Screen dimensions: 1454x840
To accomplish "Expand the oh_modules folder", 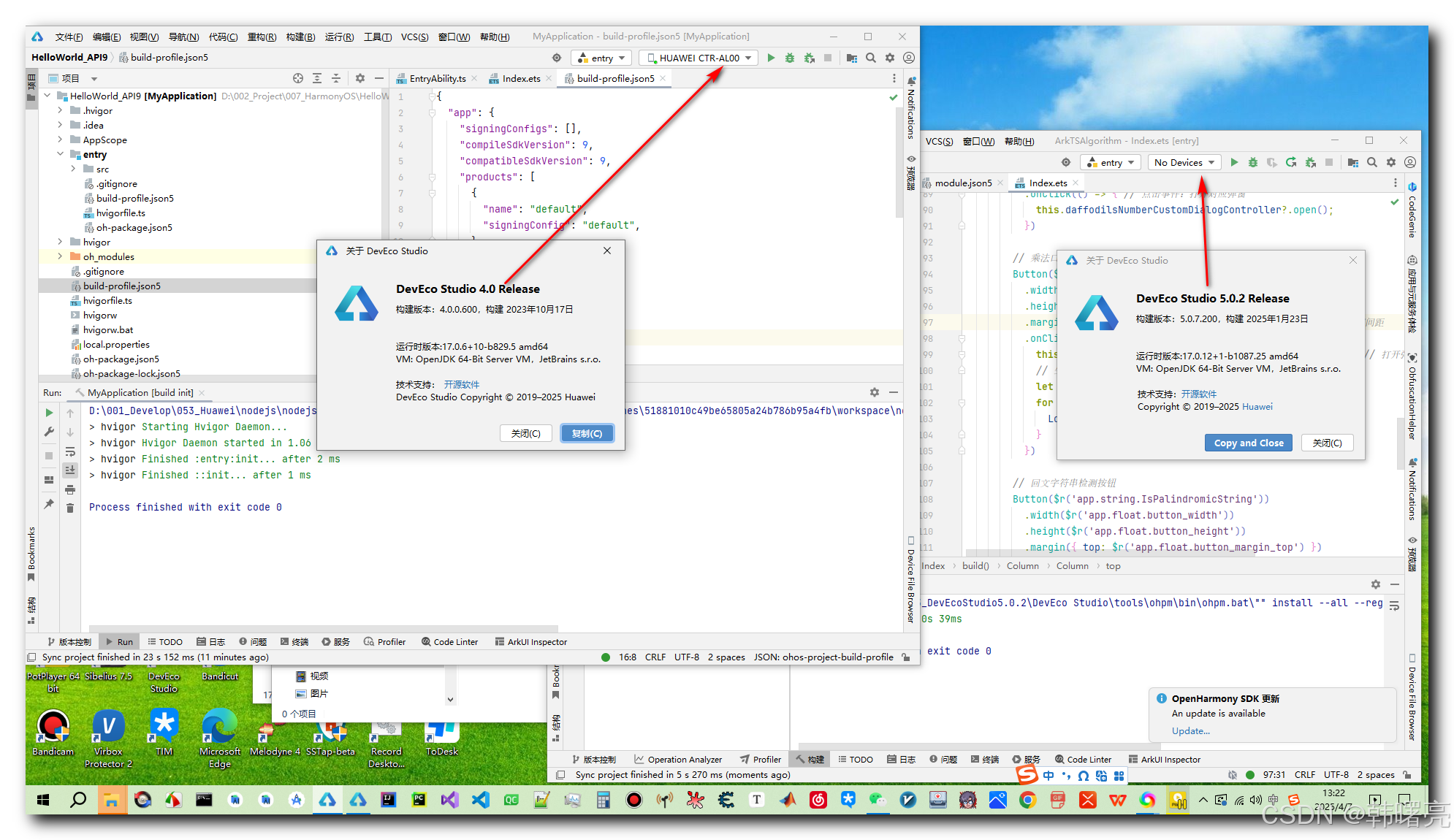I will [60, 256].
